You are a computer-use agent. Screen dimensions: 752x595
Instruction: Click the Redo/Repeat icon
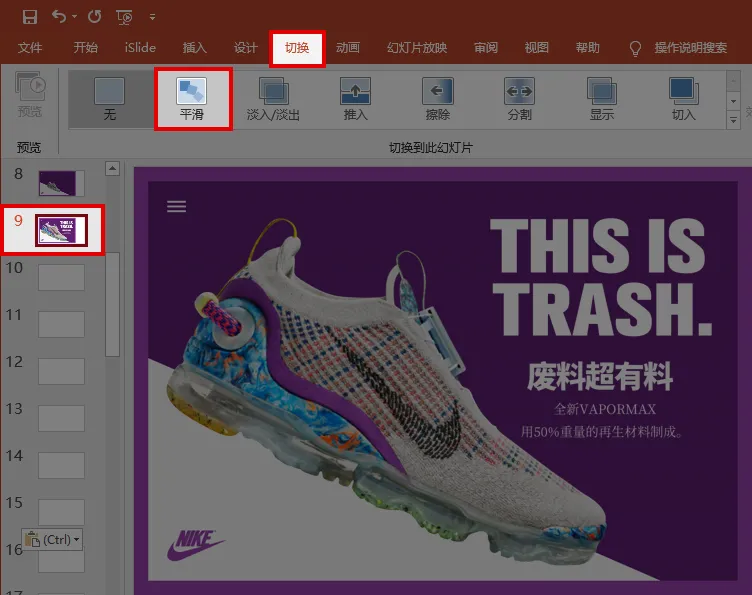tap(94, 17)
